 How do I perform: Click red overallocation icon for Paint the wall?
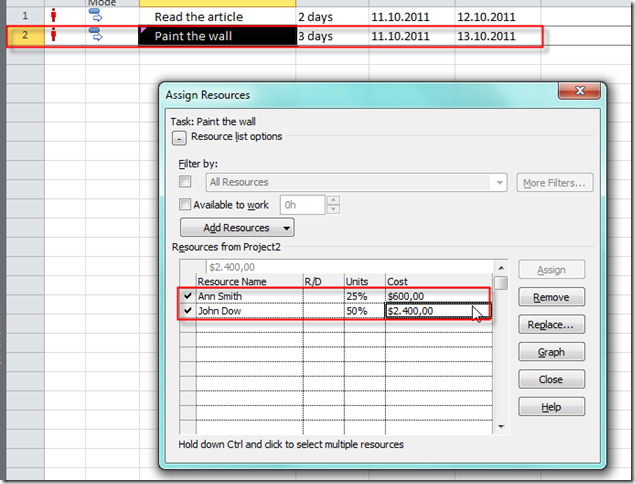(x=53, y=36)
